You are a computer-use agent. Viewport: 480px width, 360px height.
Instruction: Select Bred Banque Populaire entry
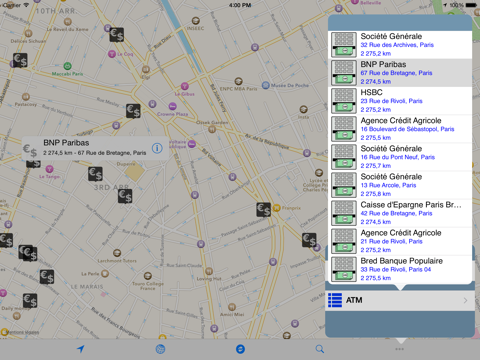pyautogui.click(x=400, y=269)
